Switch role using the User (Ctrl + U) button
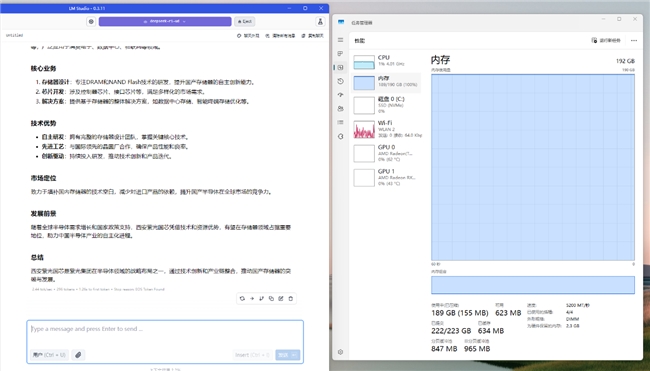Image resolution: width=650 pixels, height=371 pixels. (x=49, y=355)
